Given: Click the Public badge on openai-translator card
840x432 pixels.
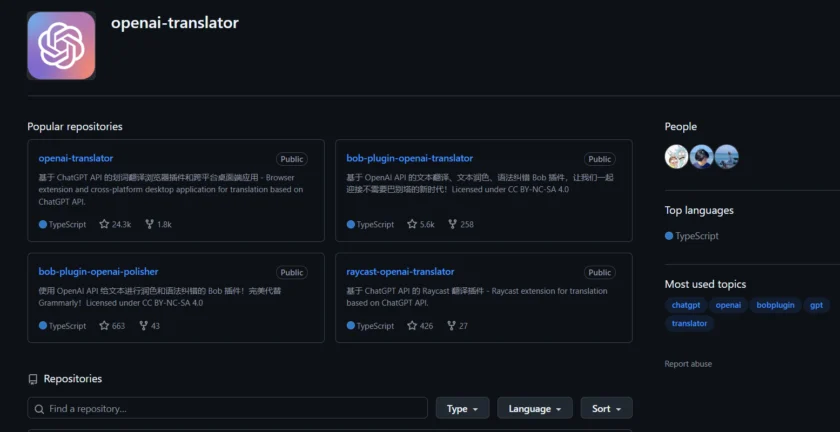Looking at the screenshot, I should point(292,159).
